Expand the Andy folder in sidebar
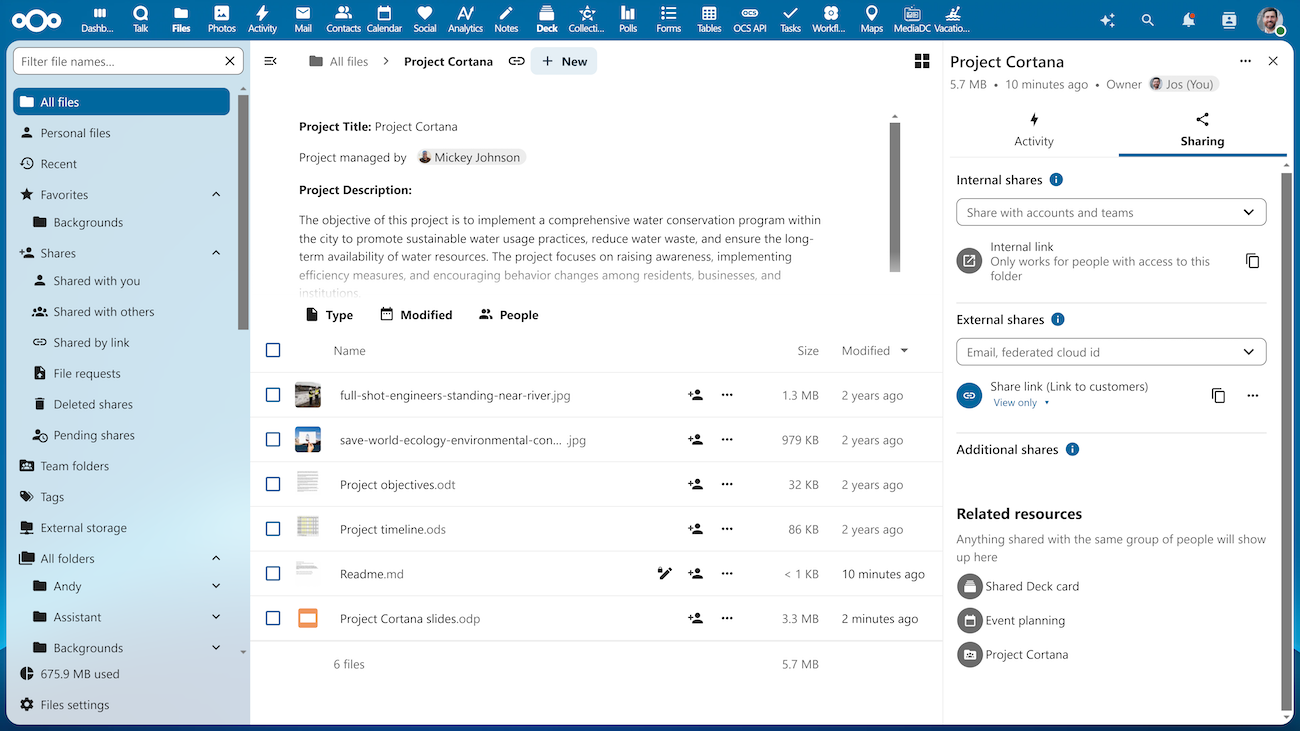Image resolution: width=1300 pixels, height=731 pixels. (x=216, y=586)
